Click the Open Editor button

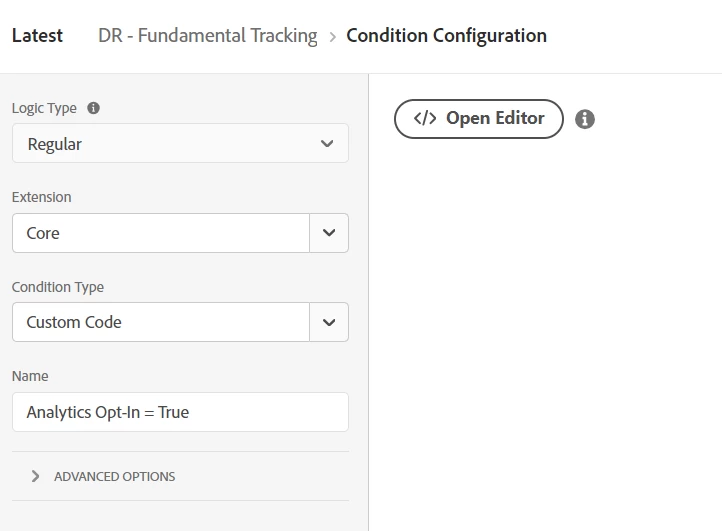click(x=479, y=118)
